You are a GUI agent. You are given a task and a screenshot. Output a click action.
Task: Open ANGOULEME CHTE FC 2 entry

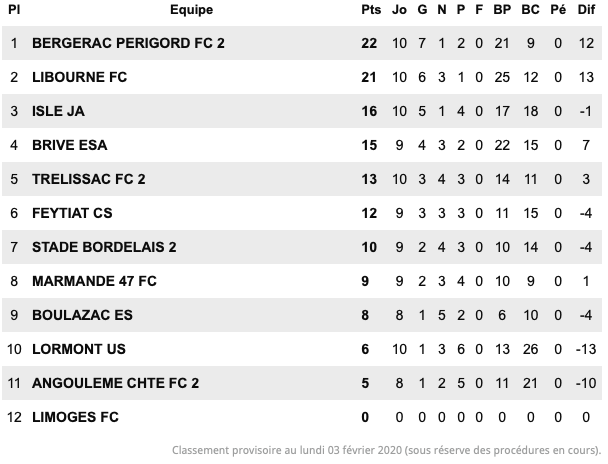click(x=116, y=383)
